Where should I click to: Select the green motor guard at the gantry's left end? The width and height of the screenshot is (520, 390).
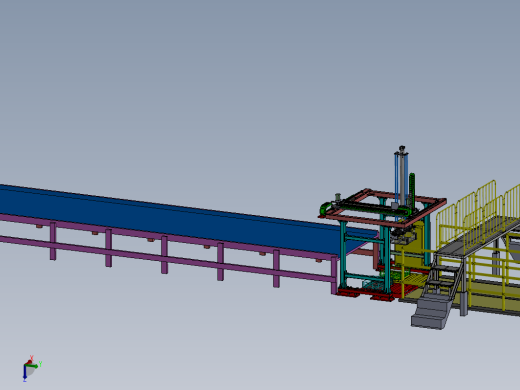pos(323,209)
